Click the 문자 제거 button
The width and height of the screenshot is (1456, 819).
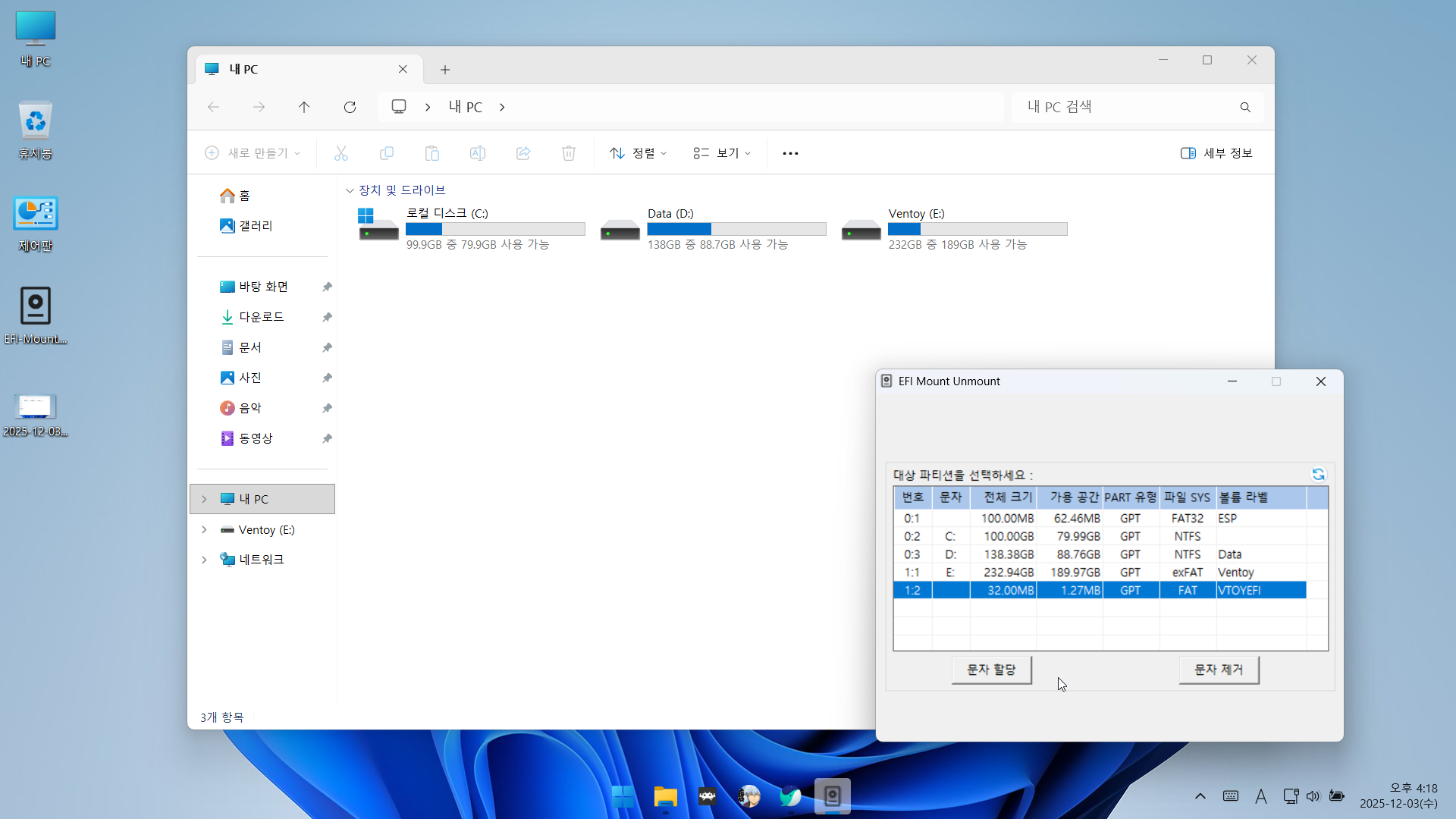click(1219, 670)
